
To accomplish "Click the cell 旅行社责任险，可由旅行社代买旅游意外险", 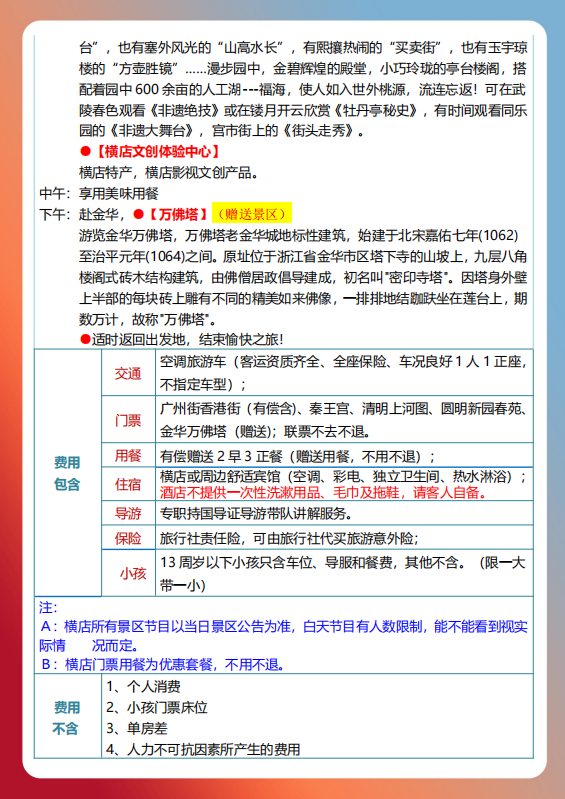I will click(x=344, y=538).
